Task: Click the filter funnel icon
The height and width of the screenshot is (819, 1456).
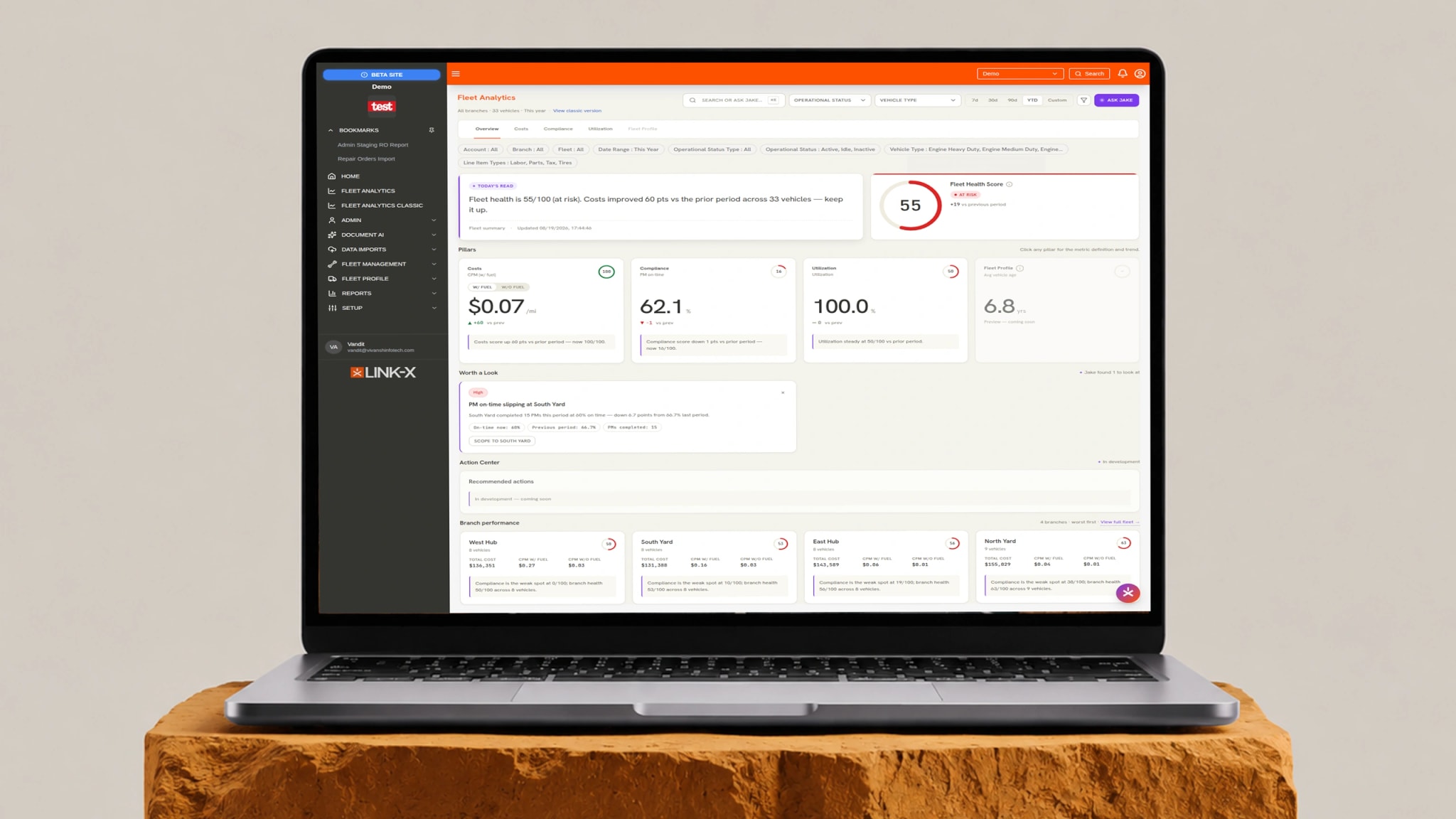Action: click(1083, 100)
